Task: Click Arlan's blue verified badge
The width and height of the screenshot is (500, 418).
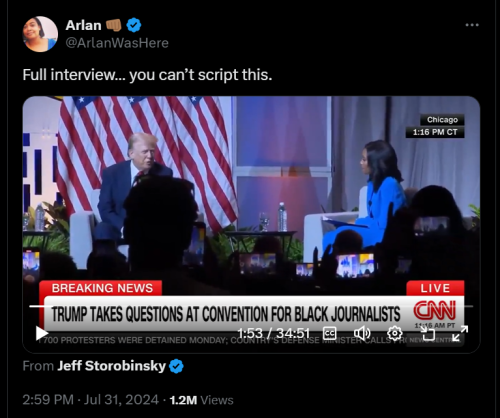Action: 134,25
